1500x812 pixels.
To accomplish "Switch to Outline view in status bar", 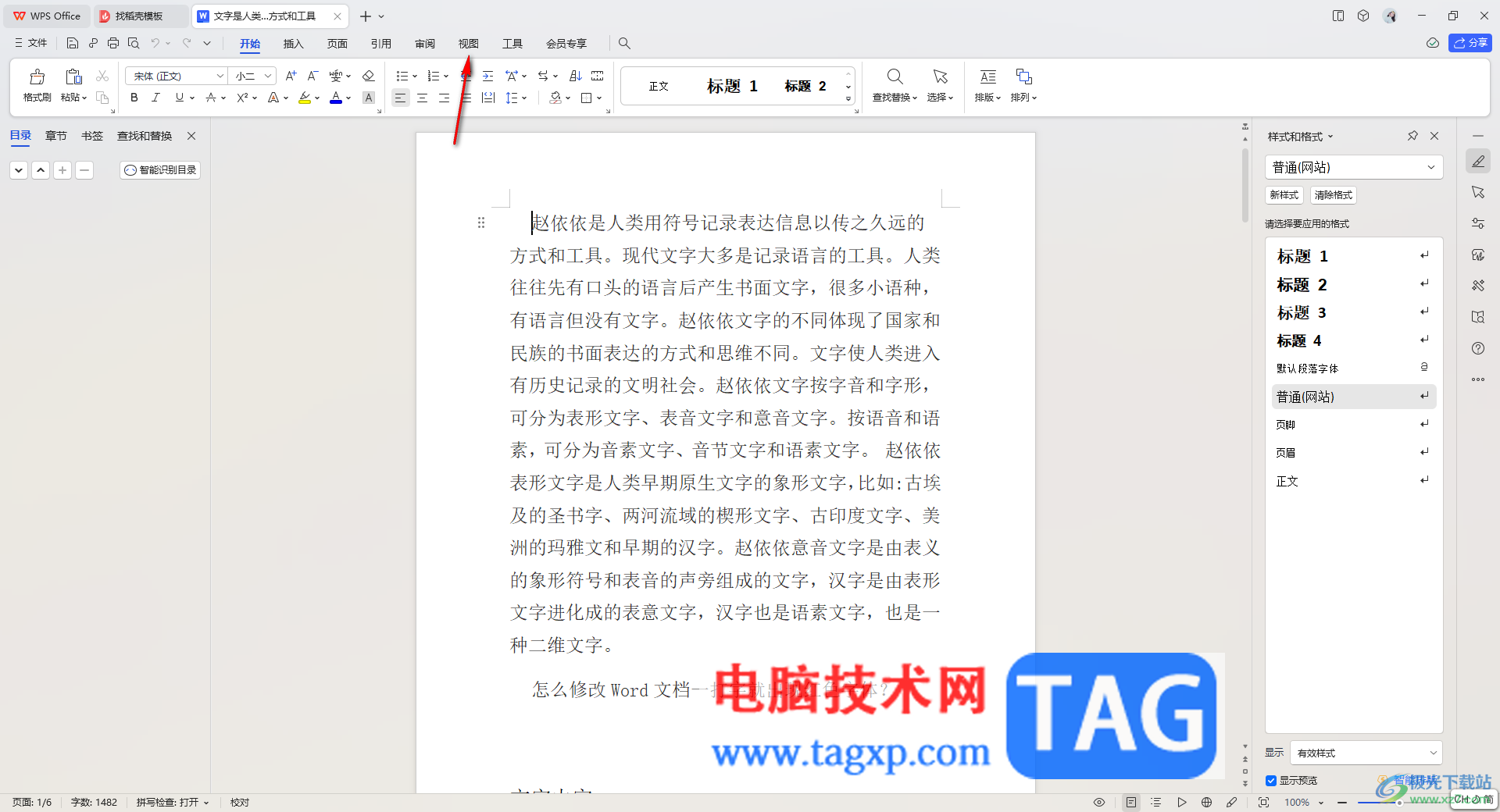I will click(x=1156, y=802).
